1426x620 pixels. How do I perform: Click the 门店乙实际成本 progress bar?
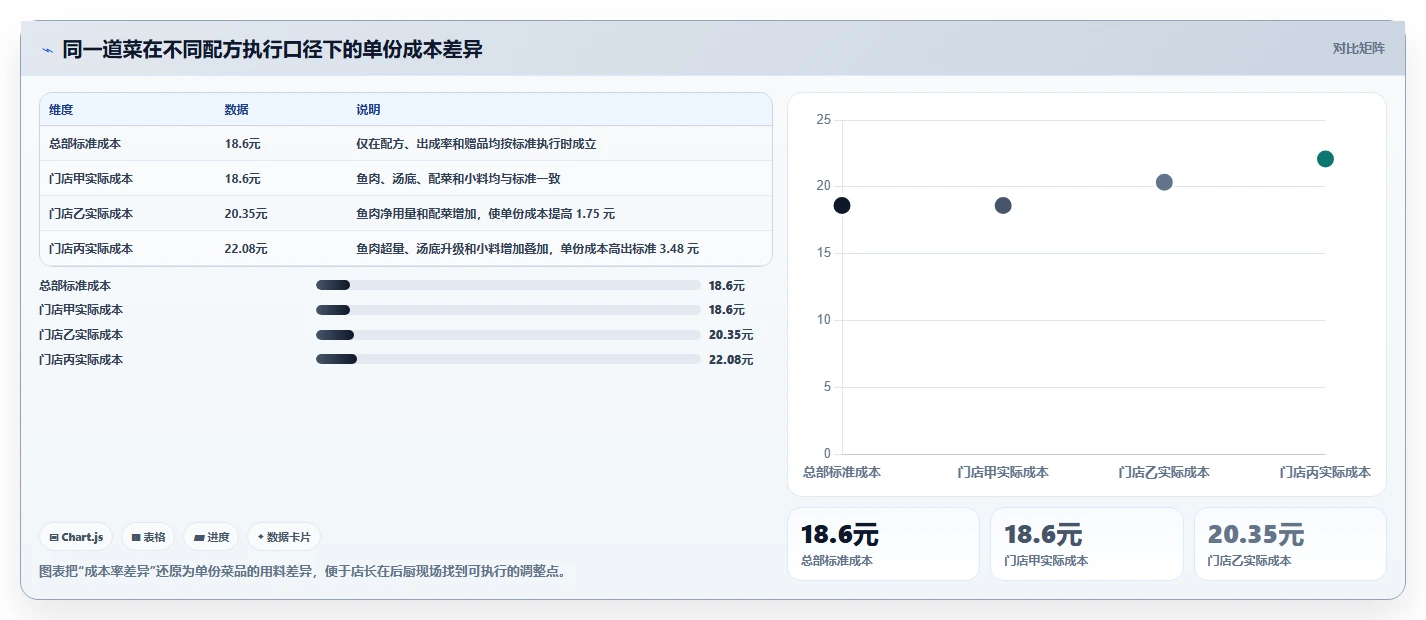point(508,335)
